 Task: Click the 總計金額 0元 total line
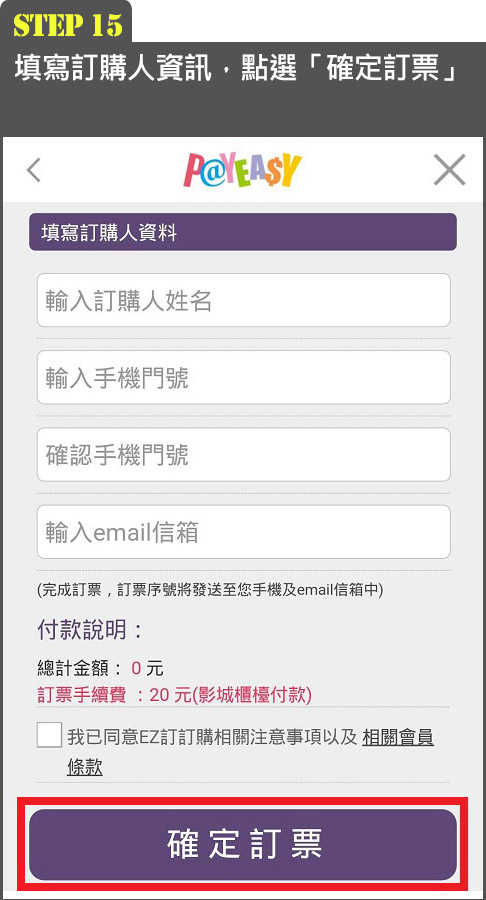pos(100,668)
